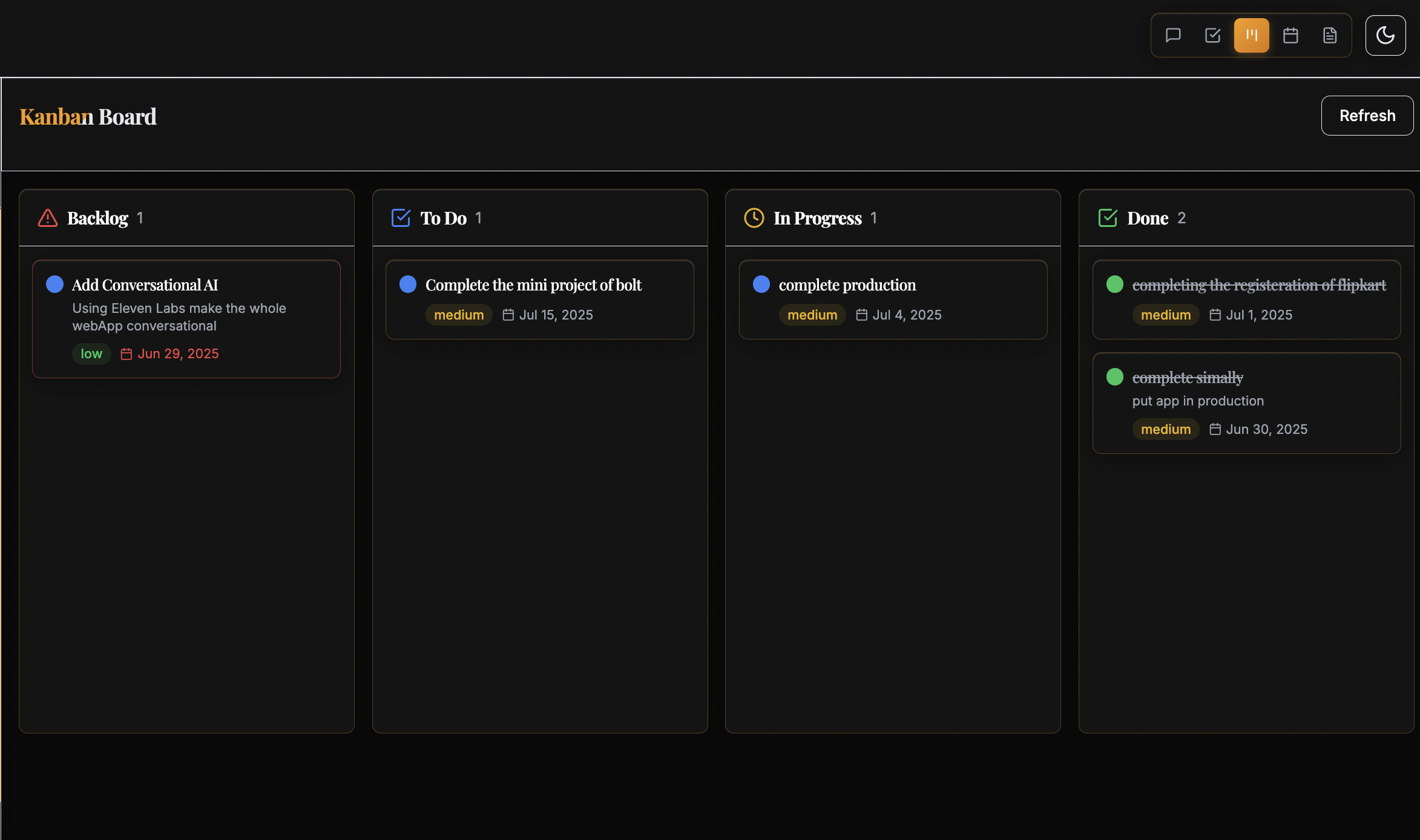Screen dimensions: 1420x840
Task: Toggle completion circle on complete production
Action: tap(761, 284)
